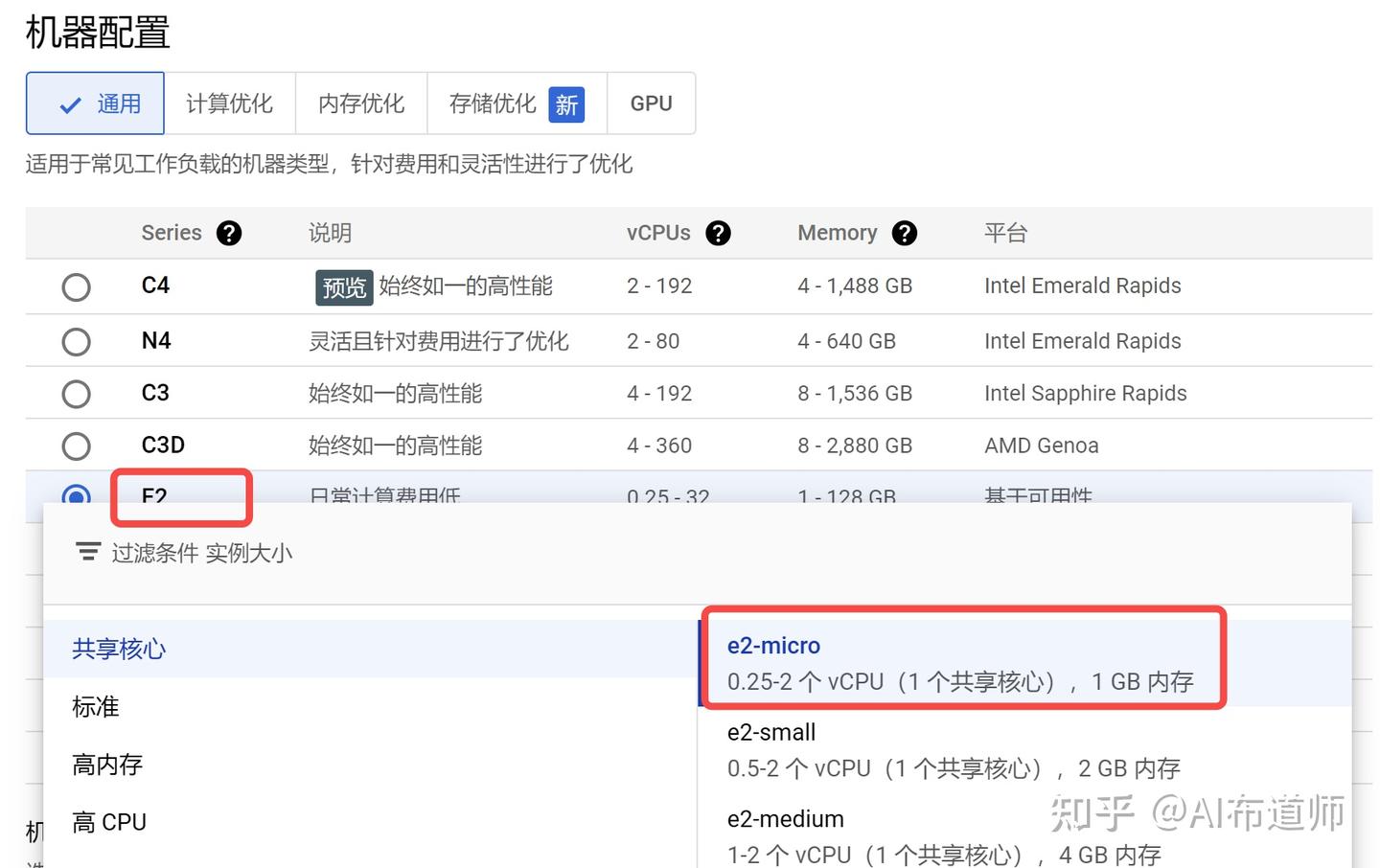Viewport: 1380px width, 868px height.
Task: Click N4 description 灵活且针对费用进行了优化
Action: coord(439,341)
